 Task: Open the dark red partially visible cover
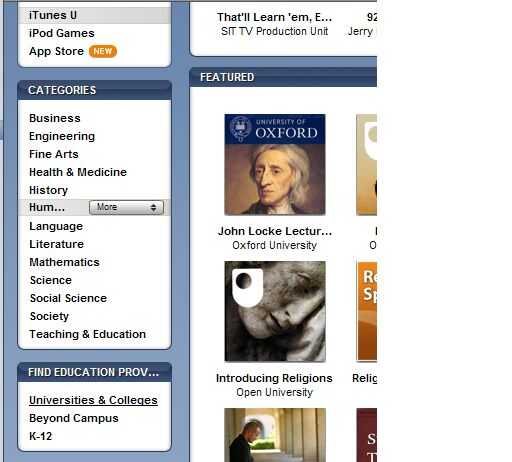coord(367,435)
